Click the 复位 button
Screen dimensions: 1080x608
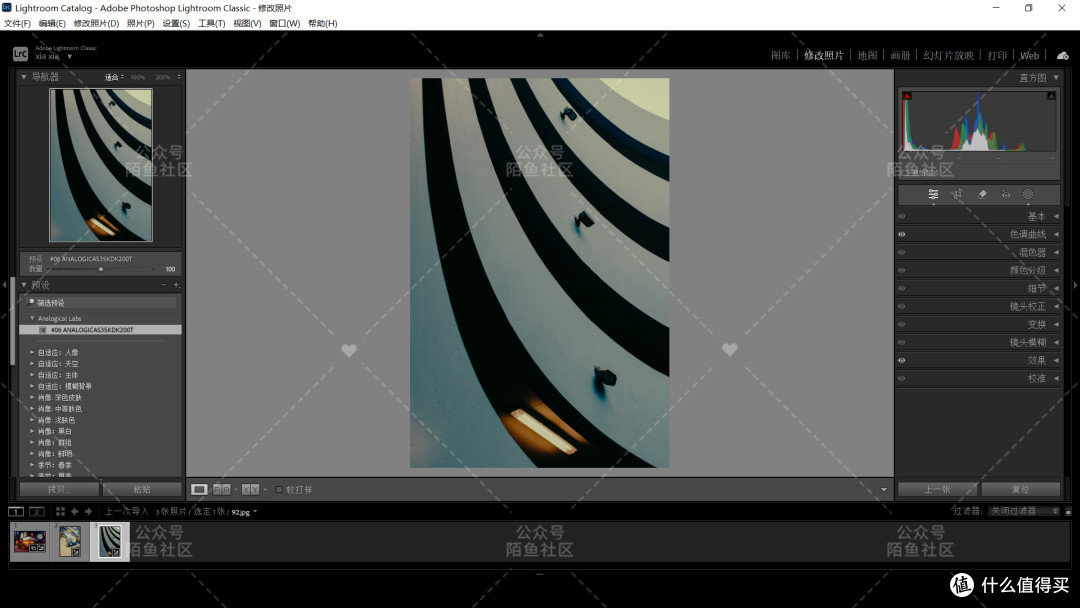(x=1020, y=489)
